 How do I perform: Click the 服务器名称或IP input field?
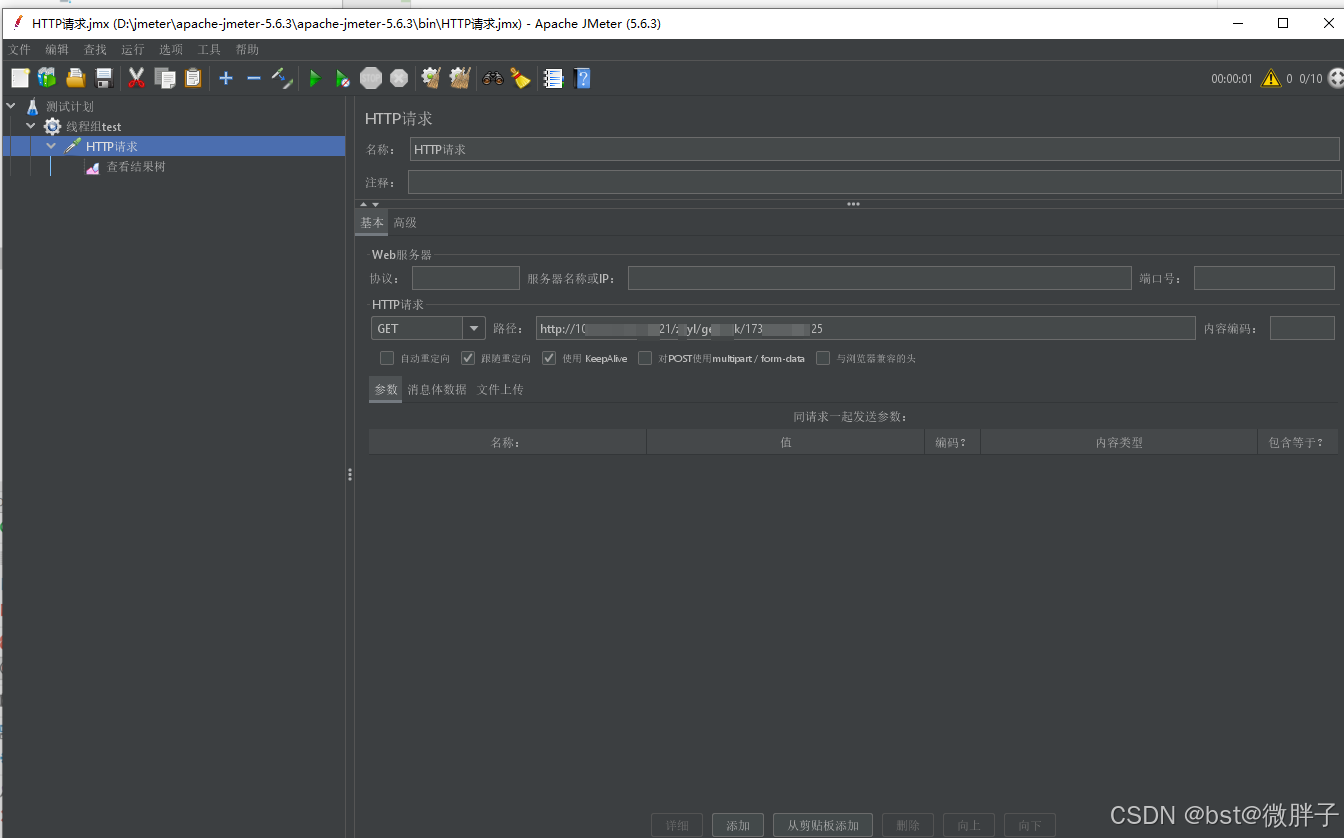[x=880, y=278]
